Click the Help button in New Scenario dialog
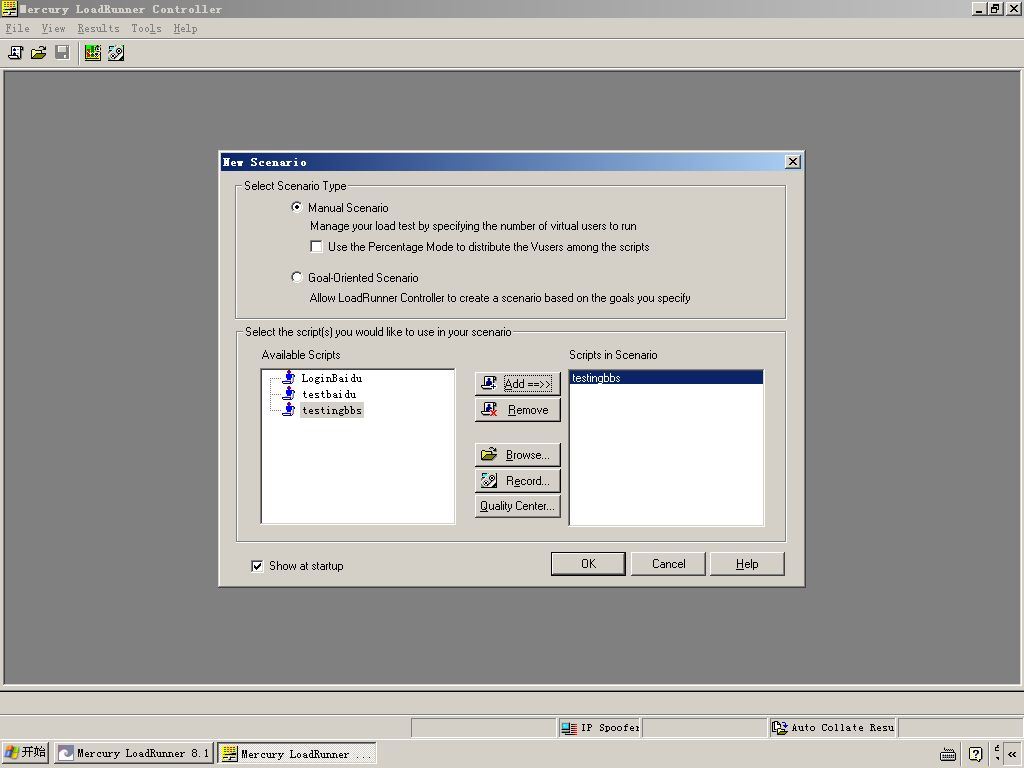The image size is (1024, 768). click(x=747, y=564)
